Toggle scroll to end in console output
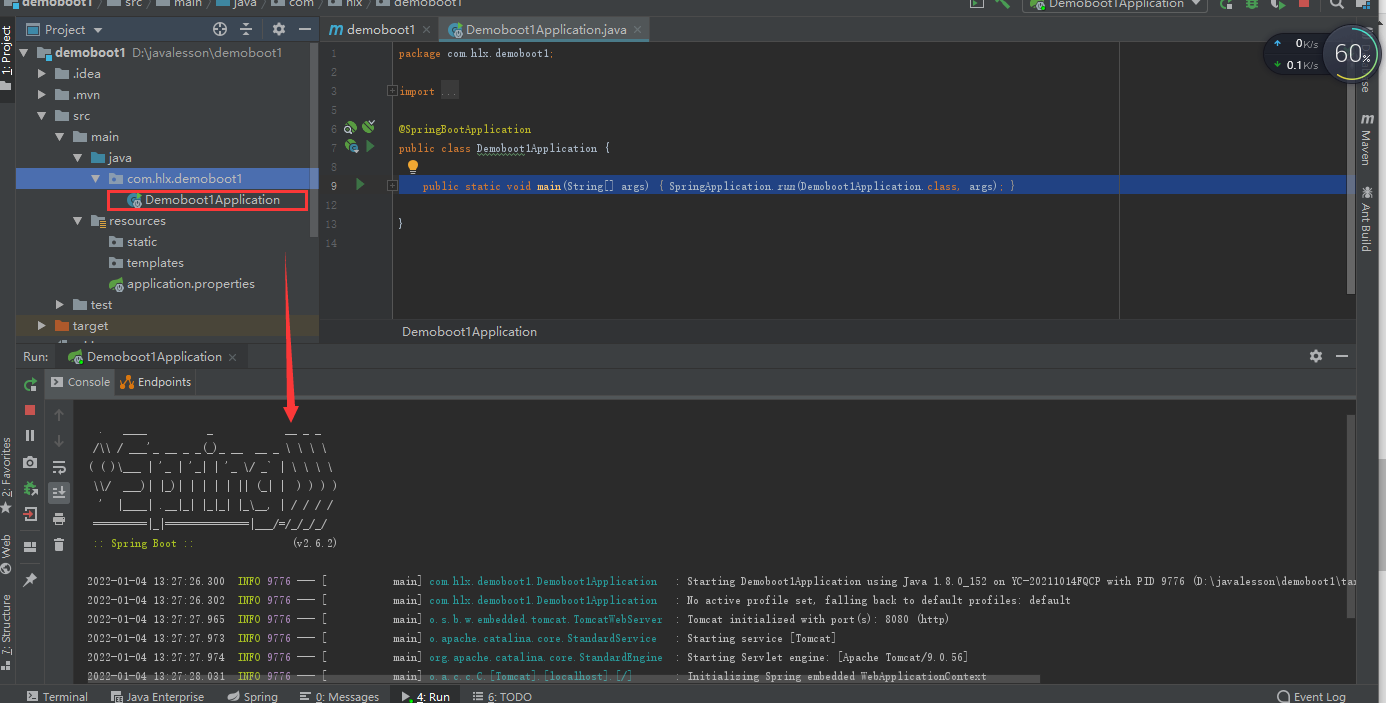The height and width of the screenshot is (703, 1386). (x=59, y=491)
